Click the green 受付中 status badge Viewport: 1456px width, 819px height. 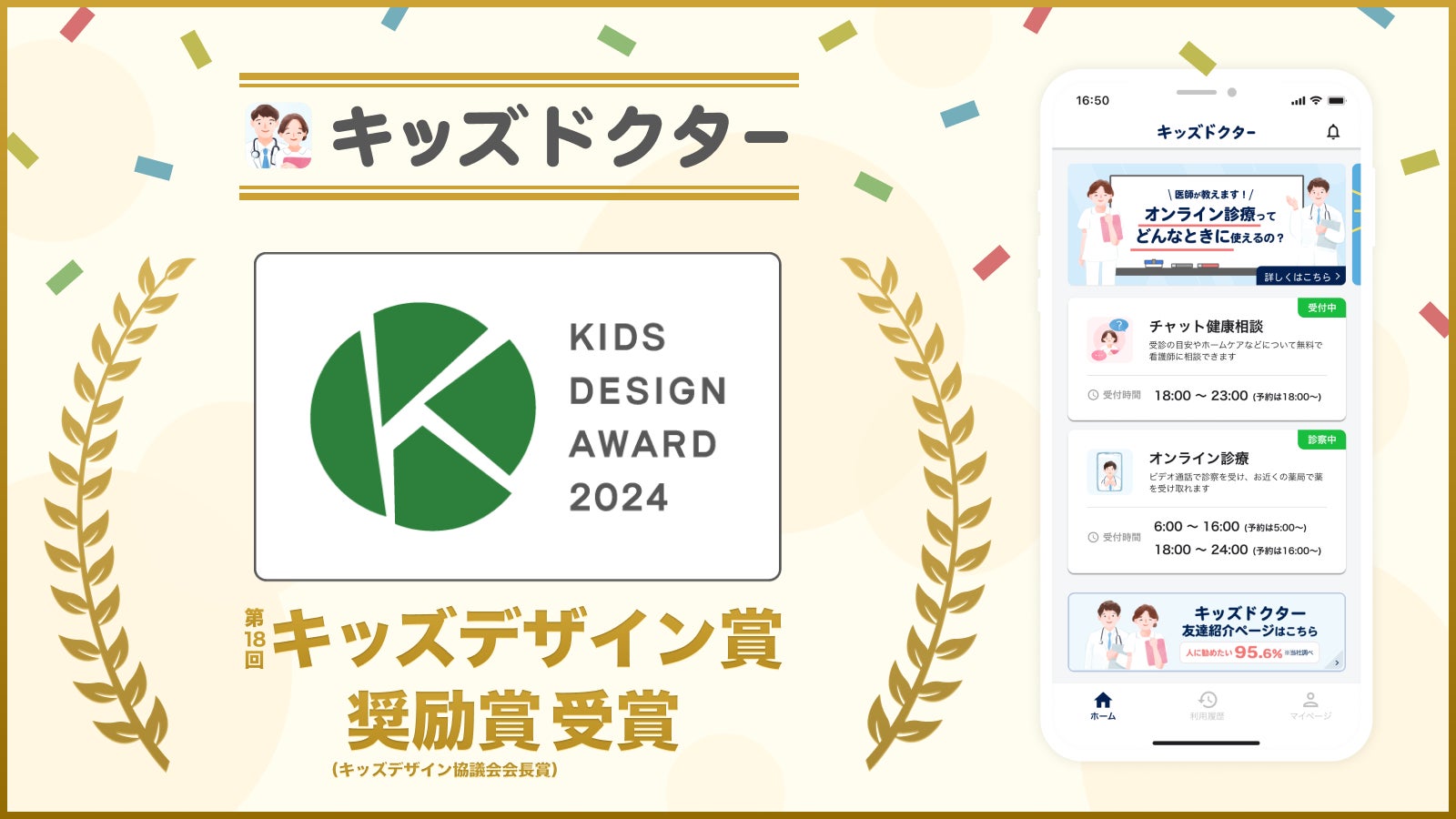(1321, 308)
